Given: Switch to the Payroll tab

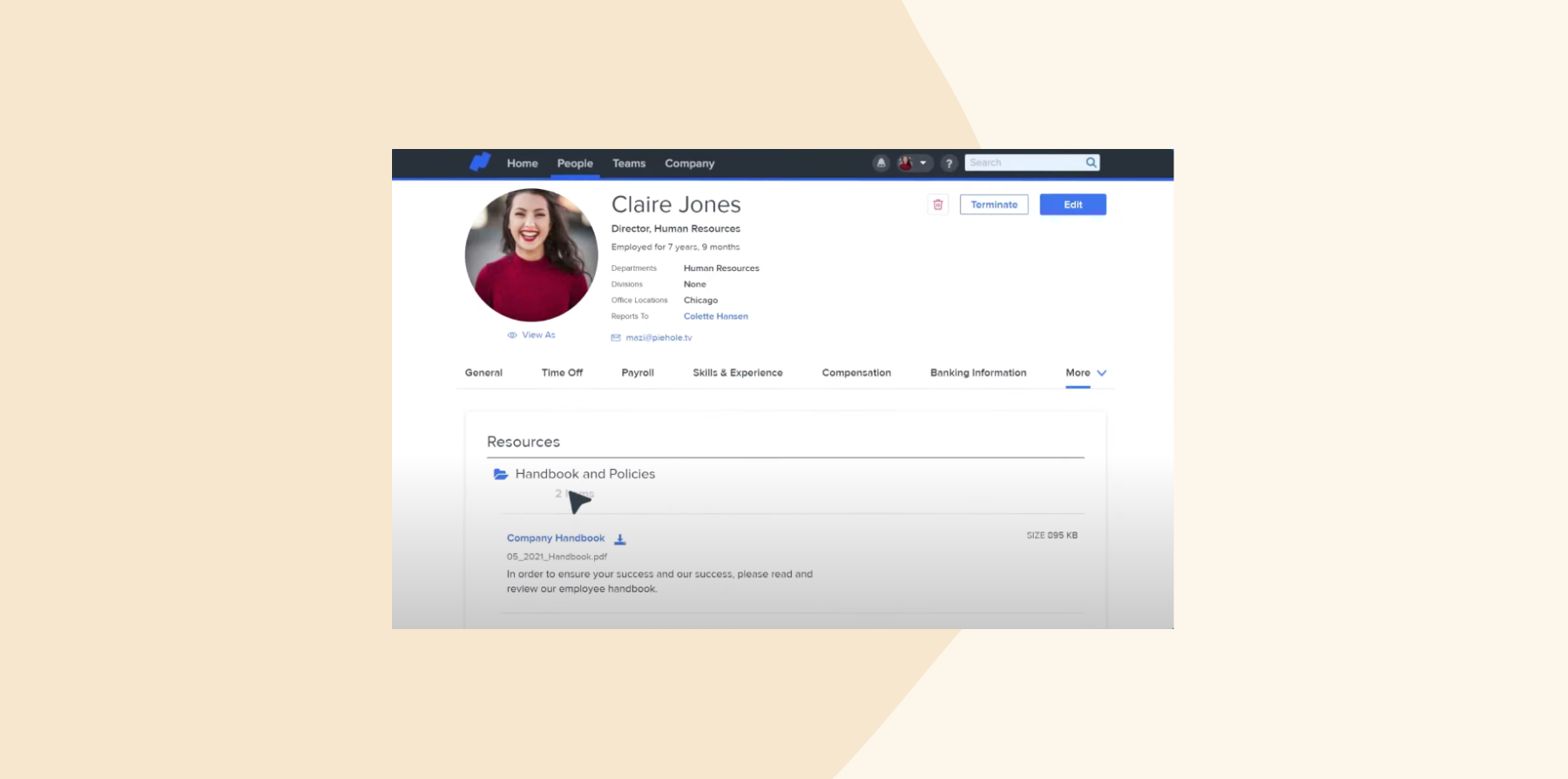Looking at the screenshot, I should pyautogui.click(x=638, y=373).
